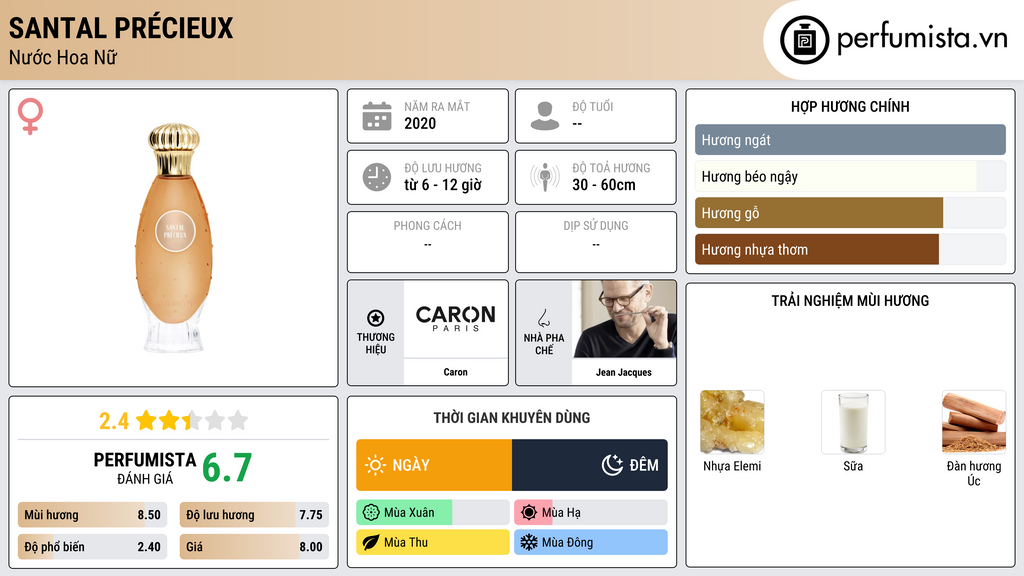Click the sillage radius icon for Độ toả hương
This screenshot has height=576, width=1024.
[x=545, y=177]
